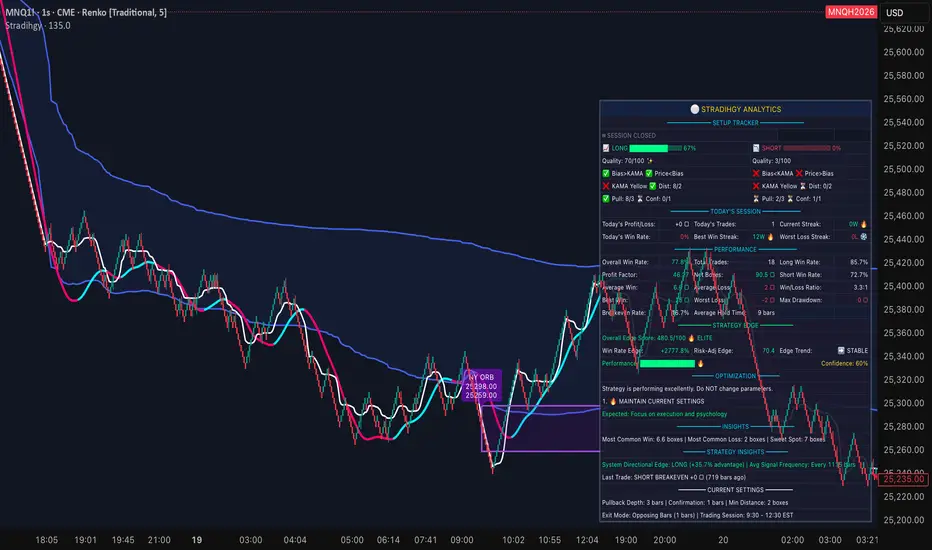
Task: Click the 25,600.00 price axis label
Action: pyautogui.click(x=903, y=52)
